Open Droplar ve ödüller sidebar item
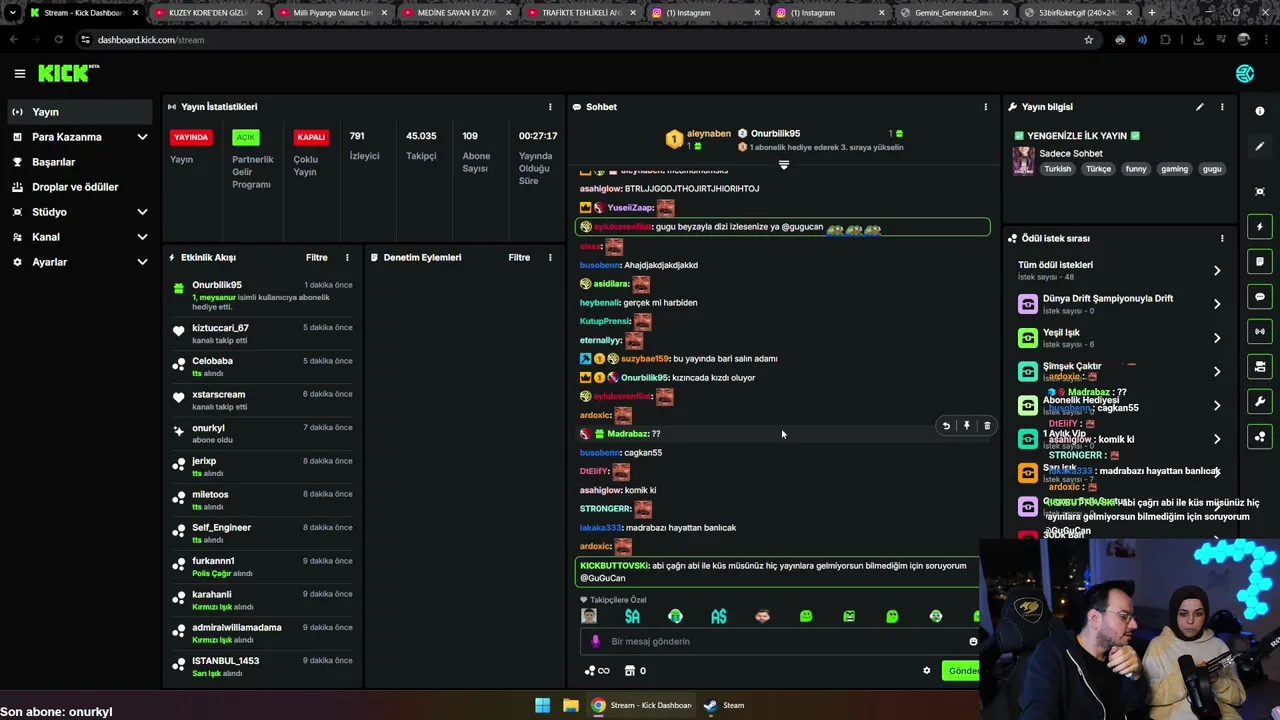The height and width of the screenshot is (720, 1280). pyautogui.click(x=78, y=187)
